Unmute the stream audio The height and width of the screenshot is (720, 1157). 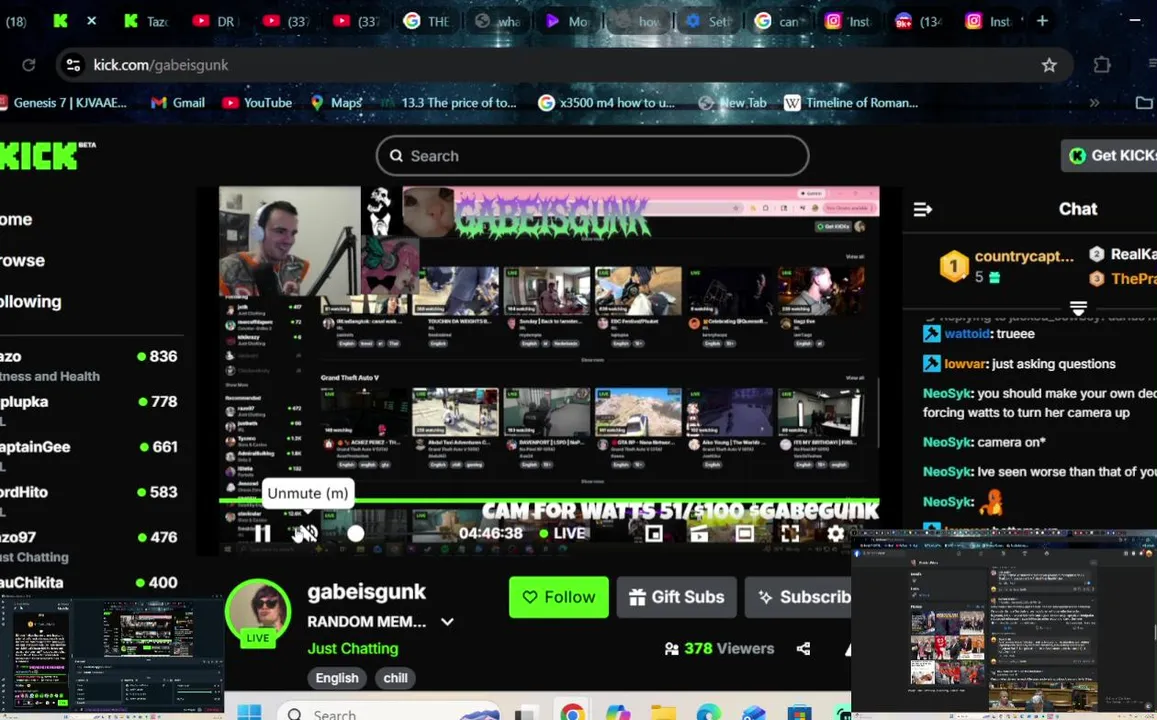[x=305, y=533]
